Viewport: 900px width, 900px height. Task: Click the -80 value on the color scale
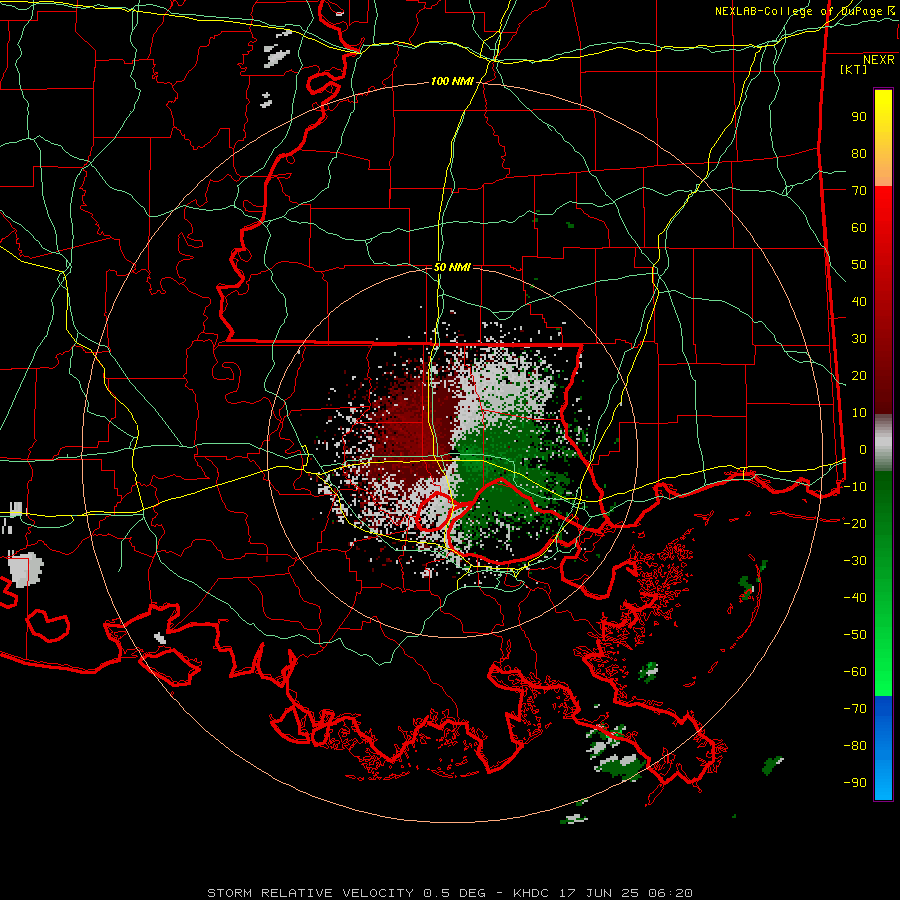click(x=855, y=746)
